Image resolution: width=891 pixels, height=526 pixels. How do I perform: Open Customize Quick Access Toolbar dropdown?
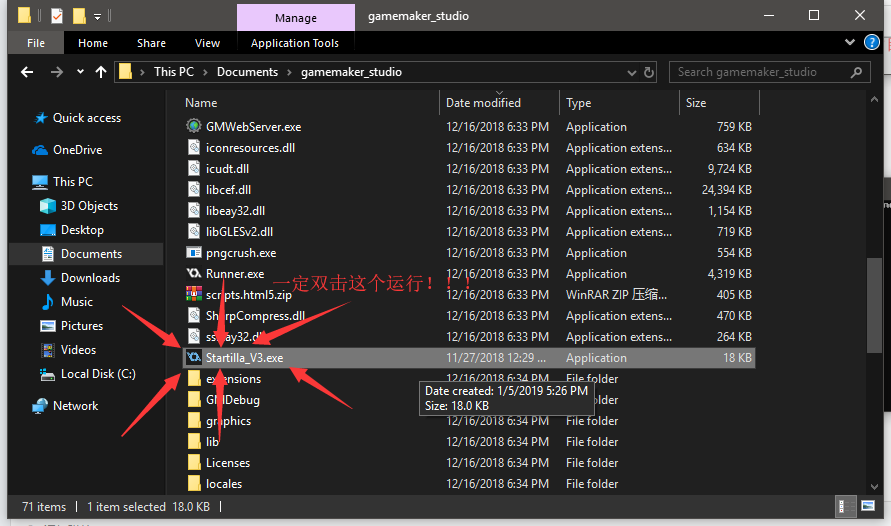click(x=97, y=17)
